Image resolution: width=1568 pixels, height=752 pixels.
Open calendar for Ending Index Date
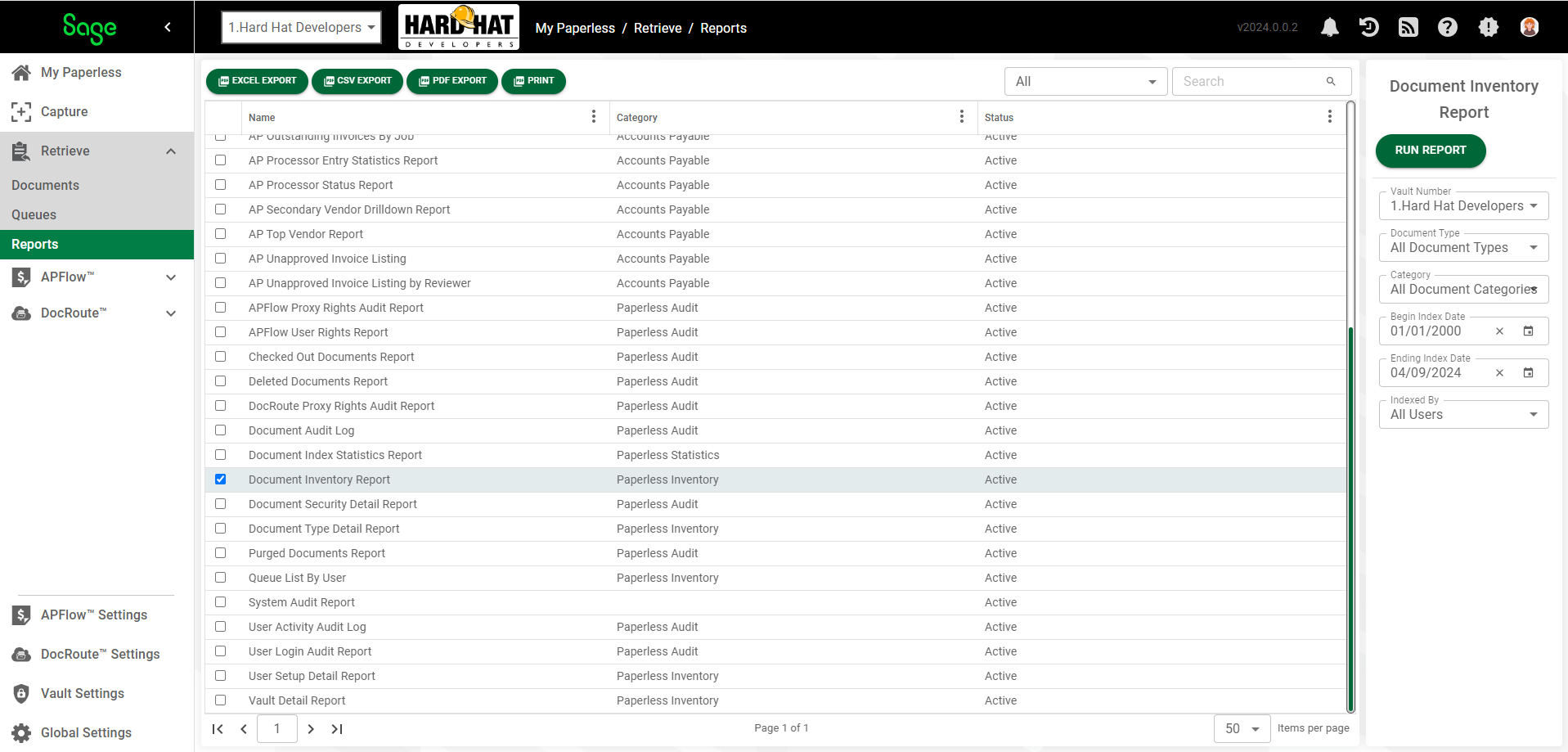pyautogui.click(x=1528, y=373)
